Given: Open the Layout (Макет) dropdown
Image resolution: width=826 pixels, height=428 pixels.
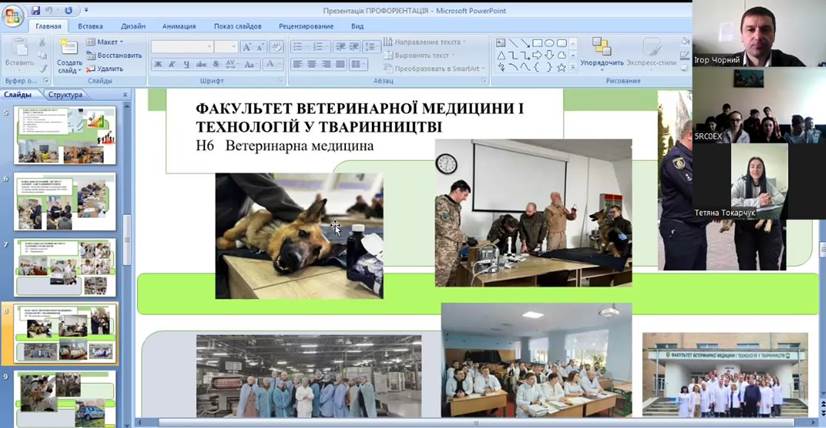Looking at the screenshot, I should pyautogui.click(x=104, y=42).
